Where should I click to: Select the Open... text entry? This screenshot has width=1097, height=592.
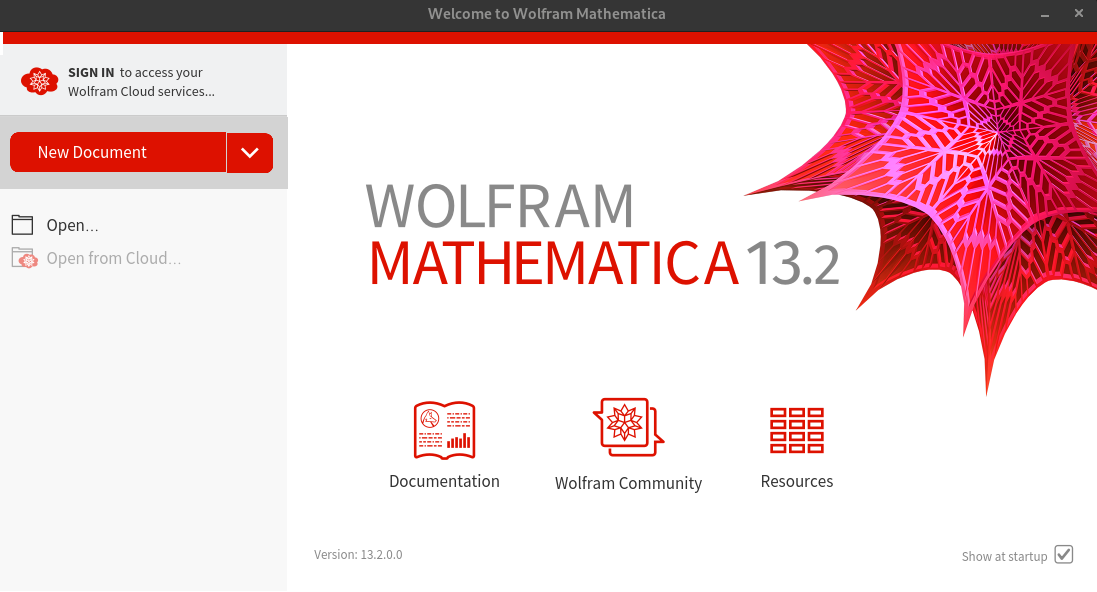(72, 226)
